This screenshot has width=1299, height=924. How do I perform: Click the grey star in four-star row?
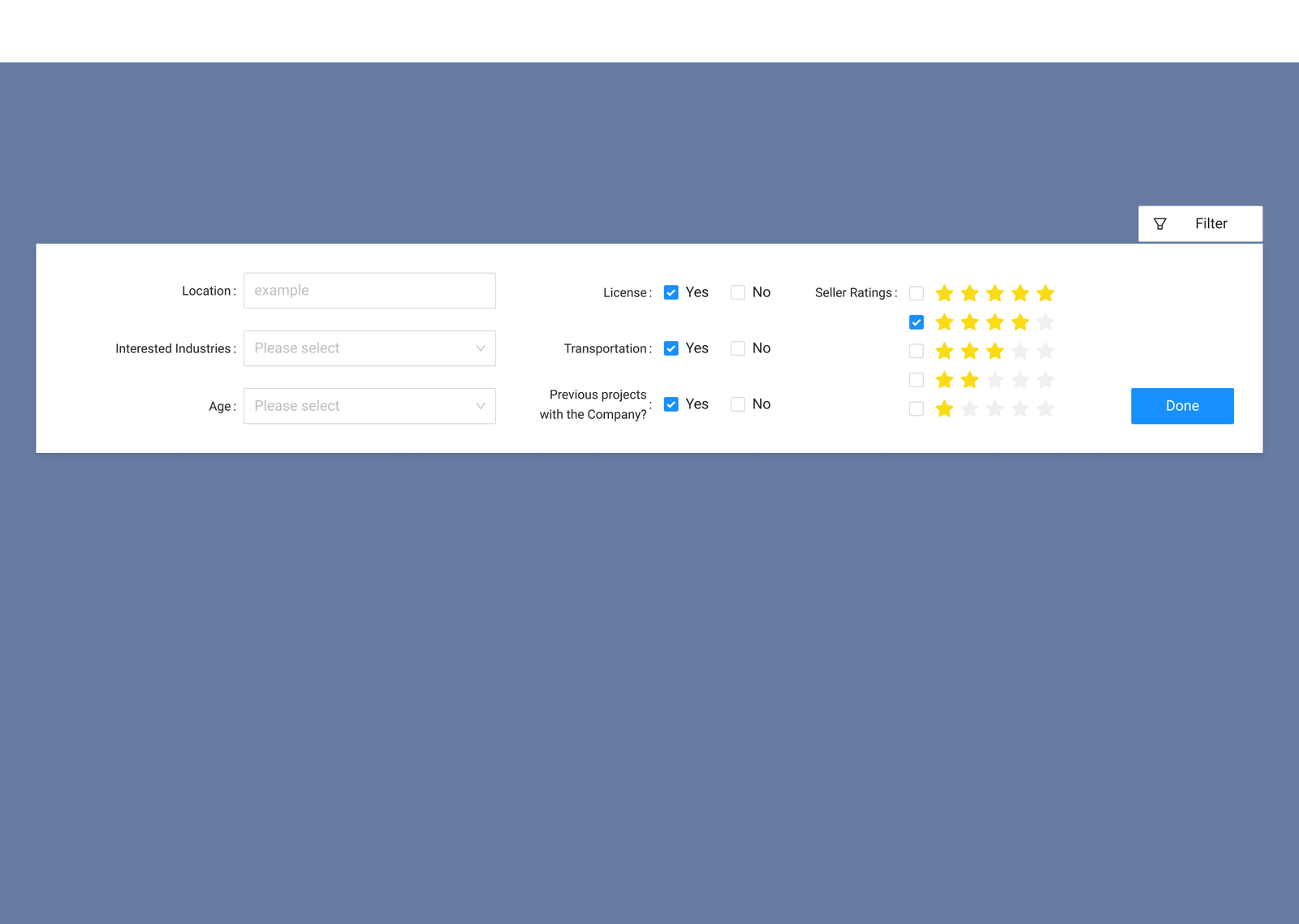pyautogui.click(x=1046, y=322)
